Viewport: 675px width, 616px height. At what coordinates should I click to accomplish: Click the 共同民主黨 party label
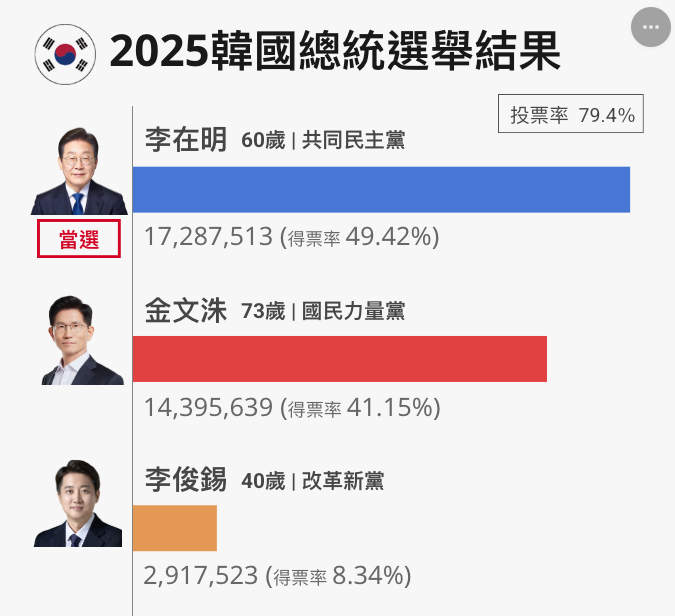point(353,140)
